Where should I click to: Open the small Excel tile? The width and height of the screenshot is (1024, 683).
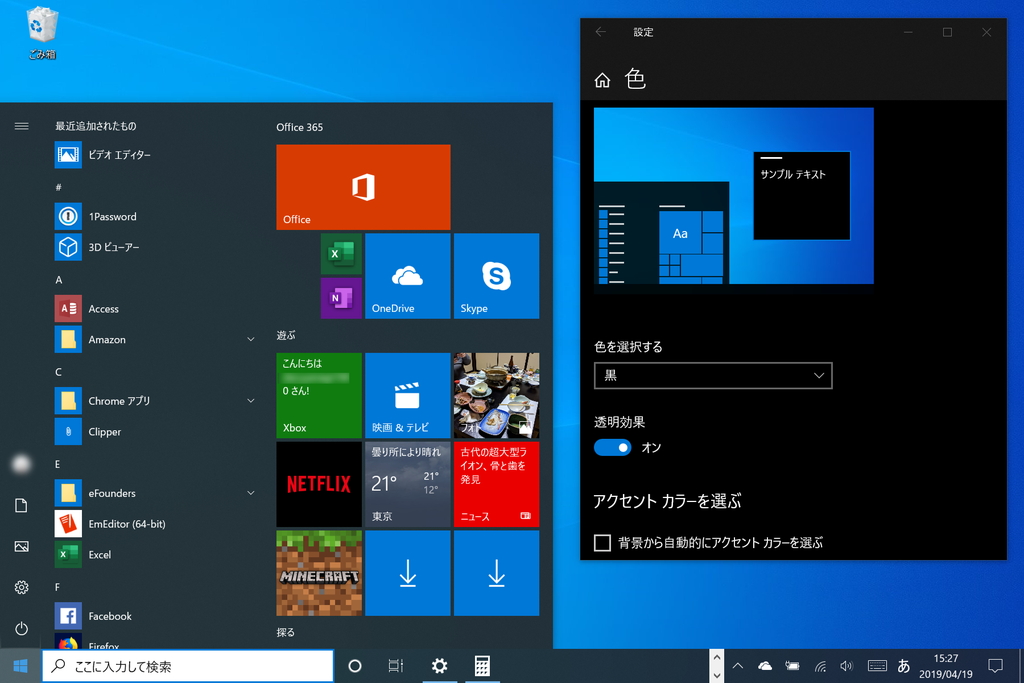click(341, 253)
